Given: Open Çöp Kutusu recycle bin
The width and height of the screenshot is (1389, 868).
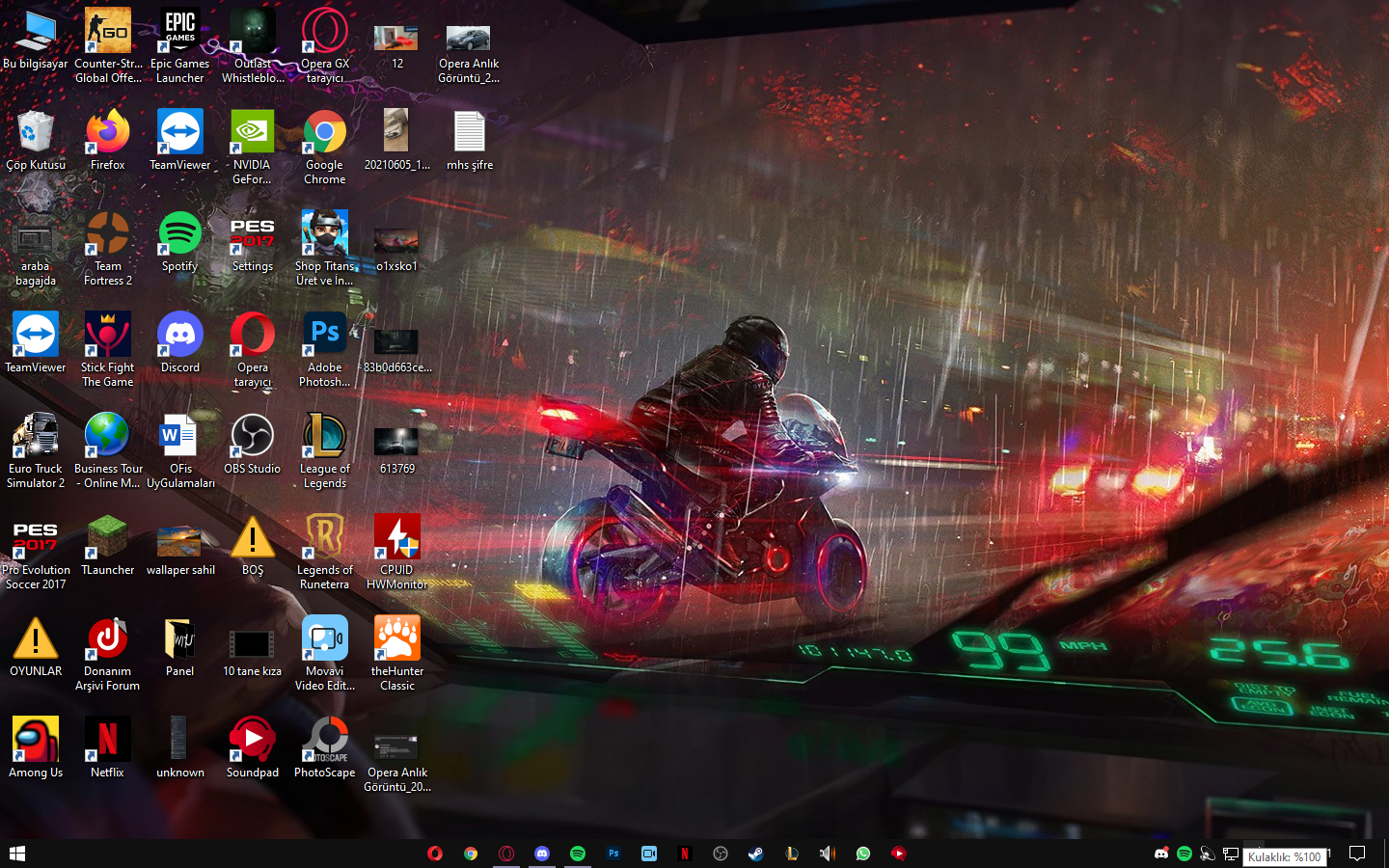Looking at the screenshot, I should tap(36, 142).
